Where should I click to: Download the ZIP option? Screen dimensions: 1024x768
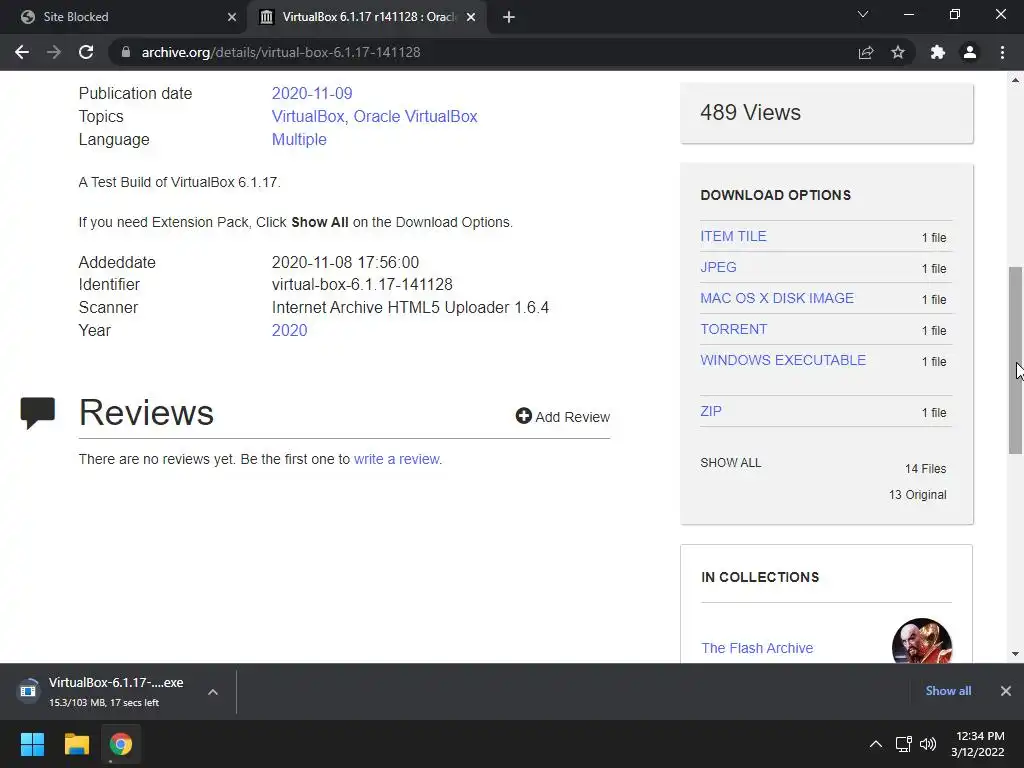[711, 411]
